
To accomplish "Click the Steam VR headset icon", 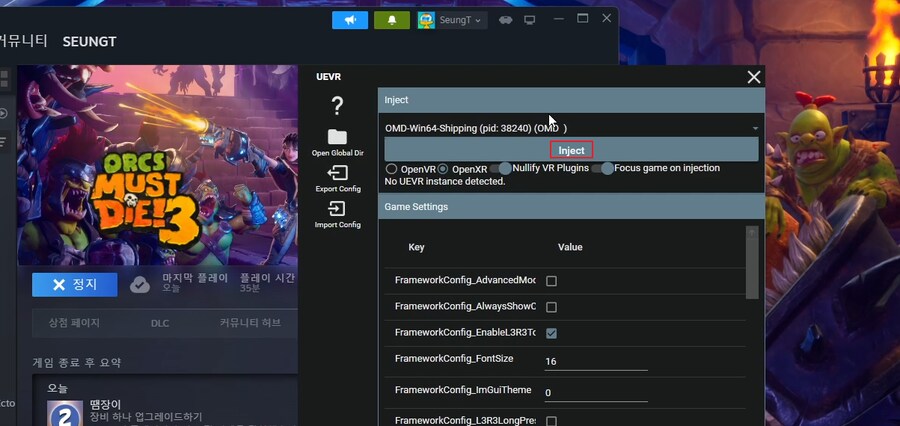I will point(505,20).
